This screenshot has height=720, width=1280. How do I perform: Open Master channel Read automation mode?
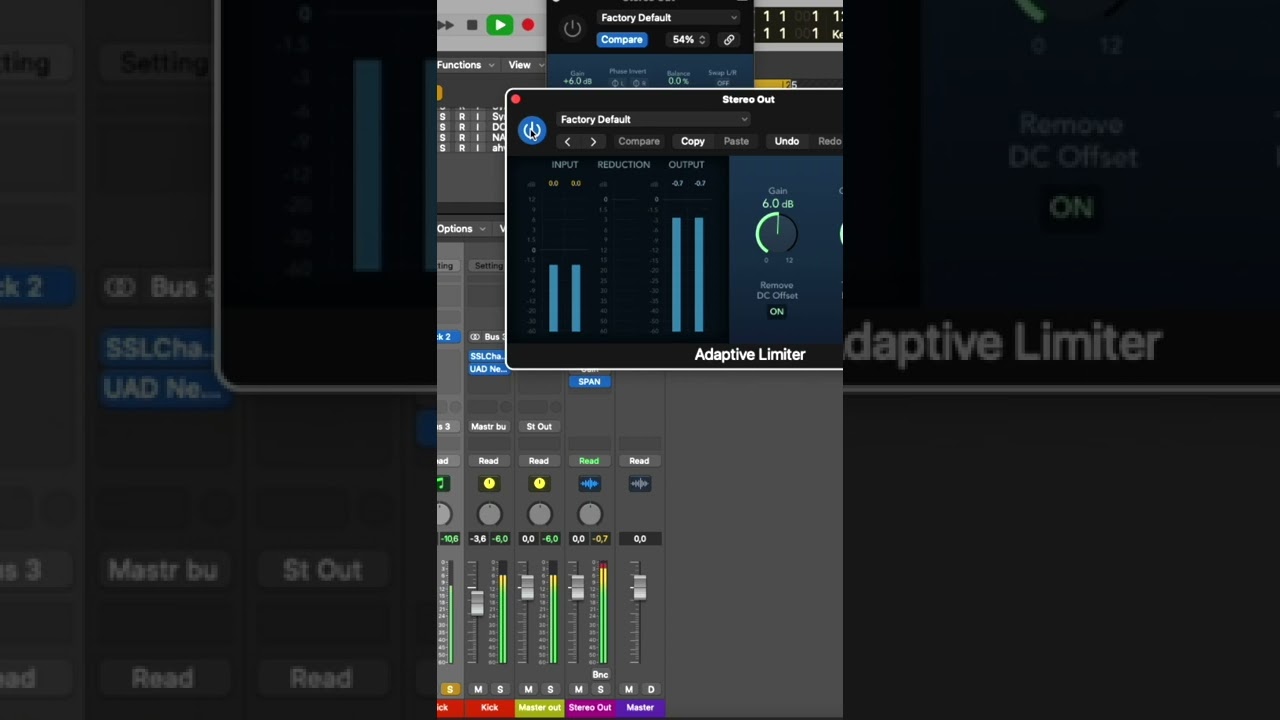[639, 461]
